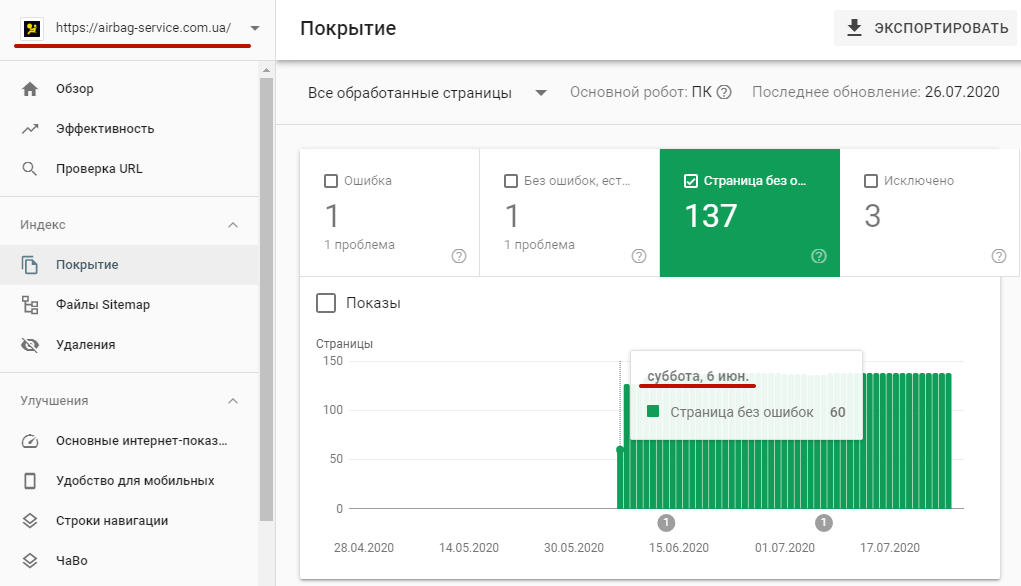Click the Основные интернет-показатели gauge icon
Viewport: 1021px width, 586px height.
pos(30,441)
